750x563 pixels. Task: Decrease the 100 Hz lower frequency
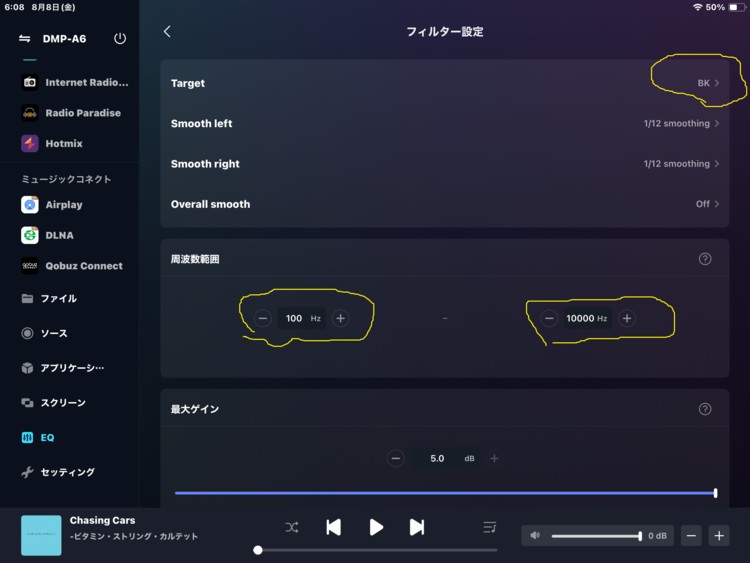[263, 318]
